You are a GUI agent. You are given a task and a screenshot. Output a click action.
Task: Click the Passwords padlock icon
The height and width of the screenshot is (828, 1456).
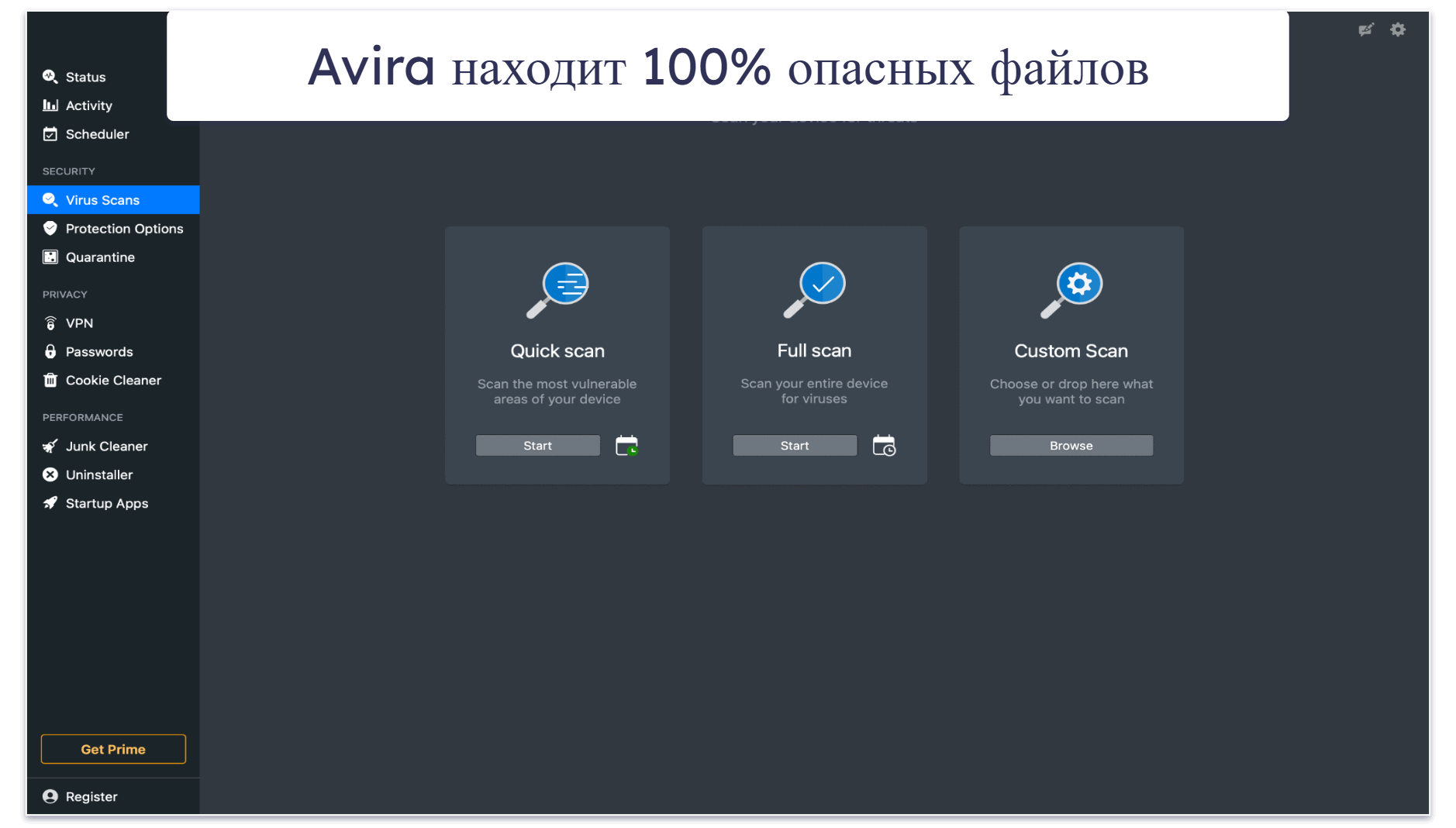[x=50, y=352]
